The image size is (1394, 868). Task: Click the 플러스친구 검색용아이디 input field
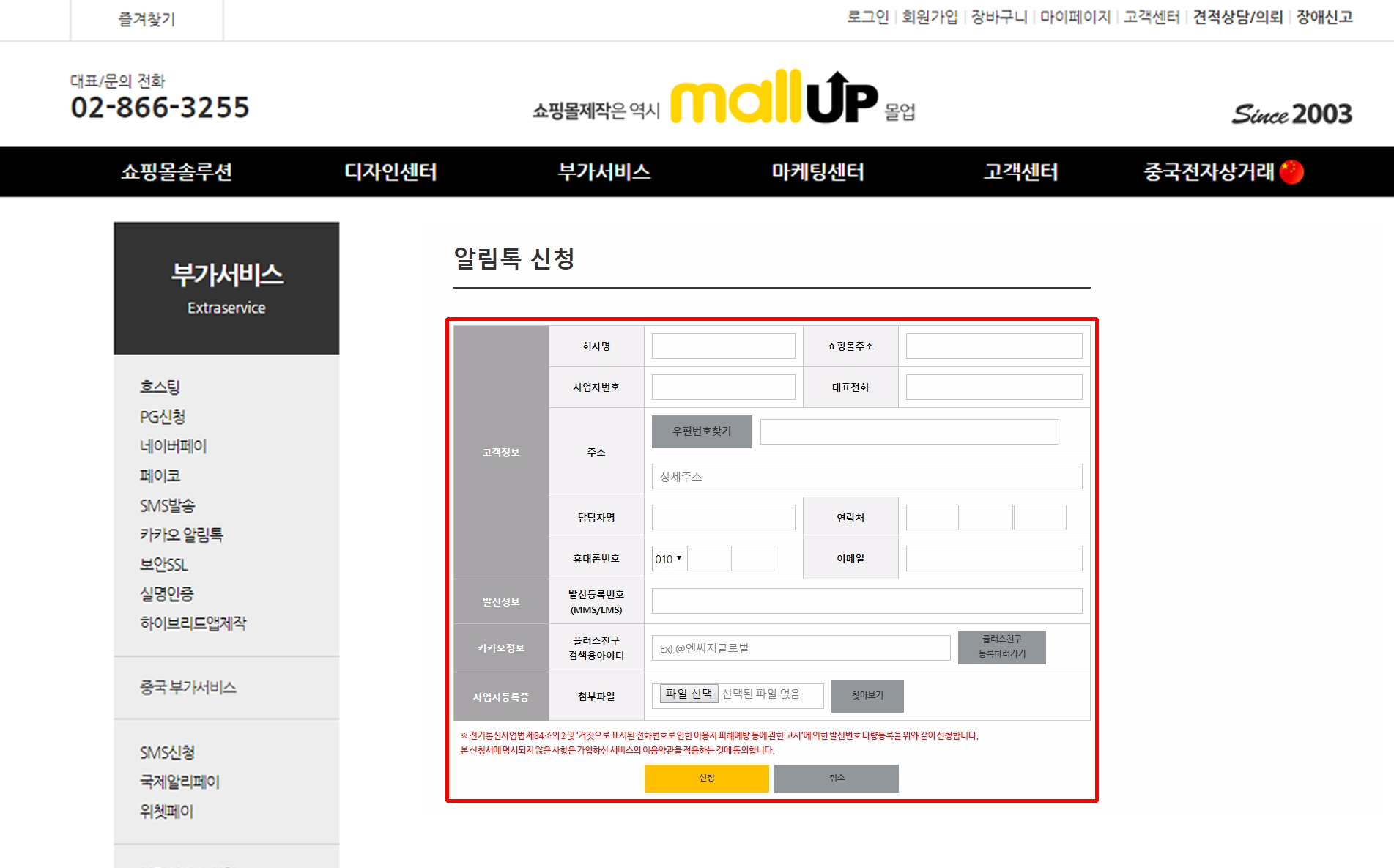tap(801, 648)
